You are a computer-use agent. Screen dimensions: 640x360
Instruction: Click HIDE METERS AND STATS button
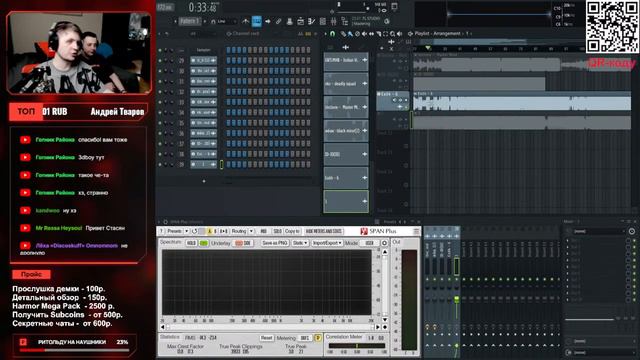(324, 231)
